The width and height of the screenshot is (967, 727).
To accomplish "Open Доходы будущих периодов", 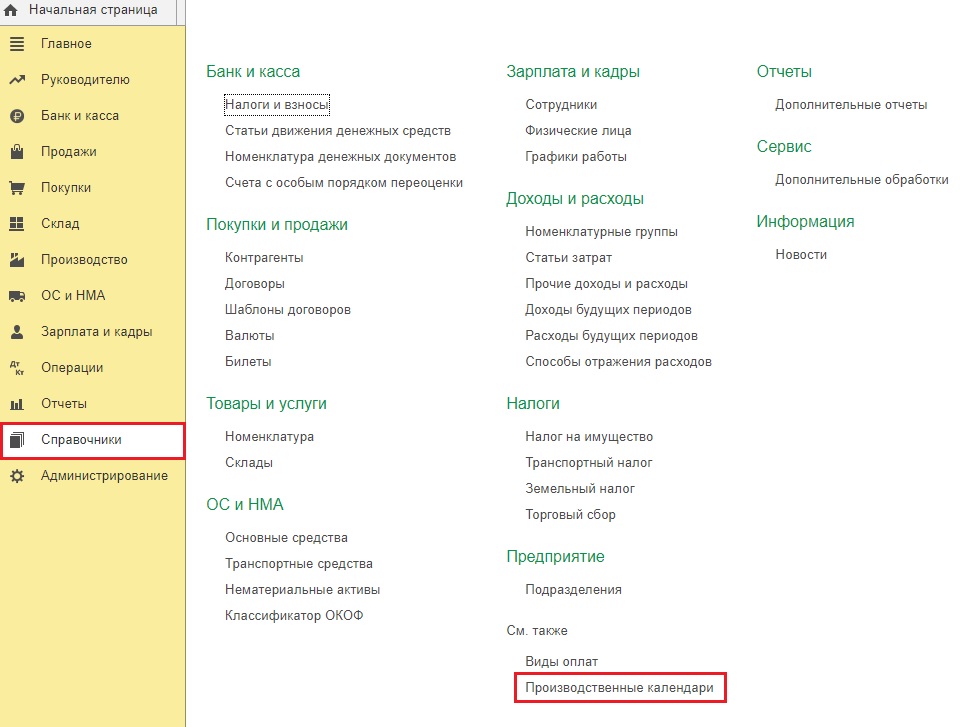I will click(608, 310).
